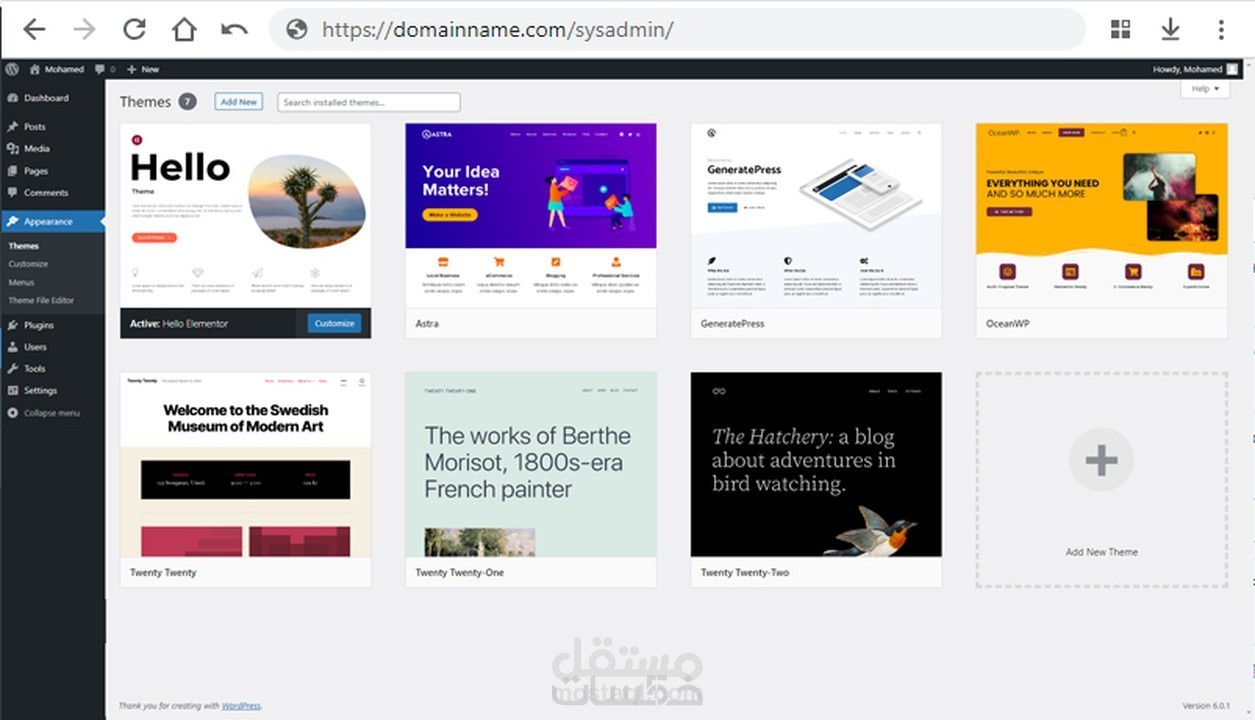The image size is (1255, 720).
Task: Open the Pages menu label
Action: click(x=36, y=171)
